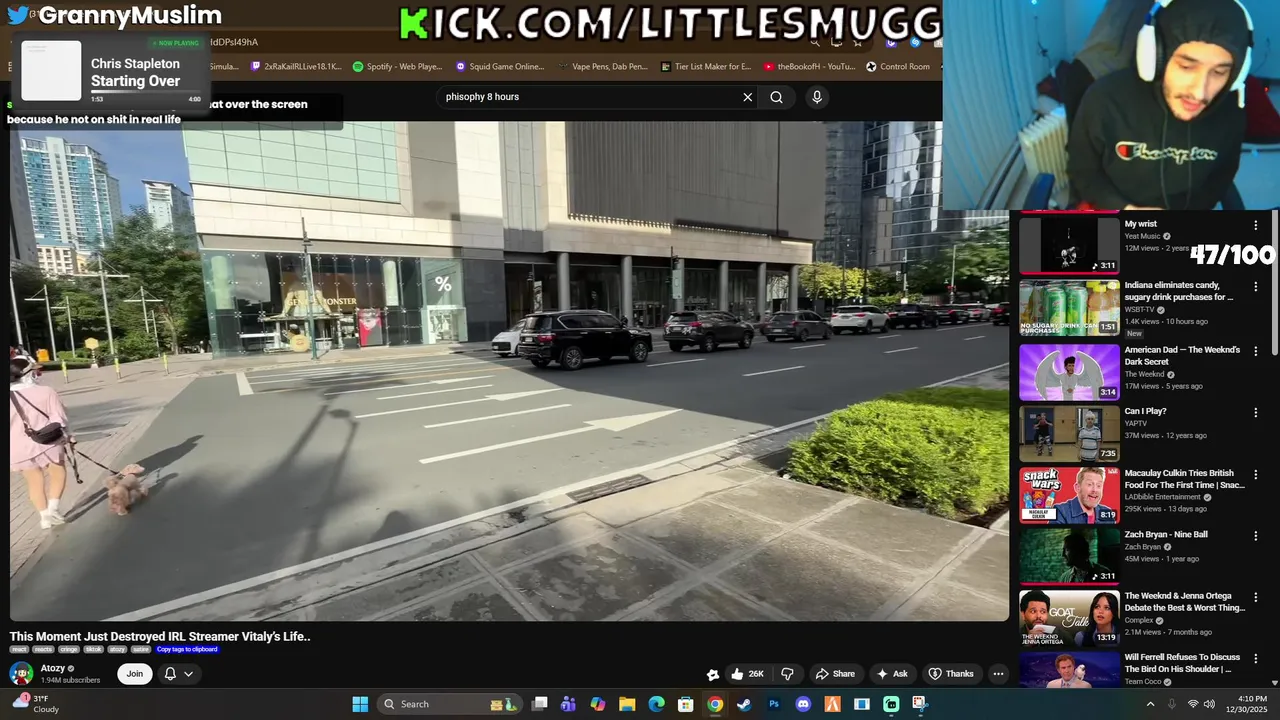
Task: Open theBookofH YouTube bookmark
Action: point(809,67)
